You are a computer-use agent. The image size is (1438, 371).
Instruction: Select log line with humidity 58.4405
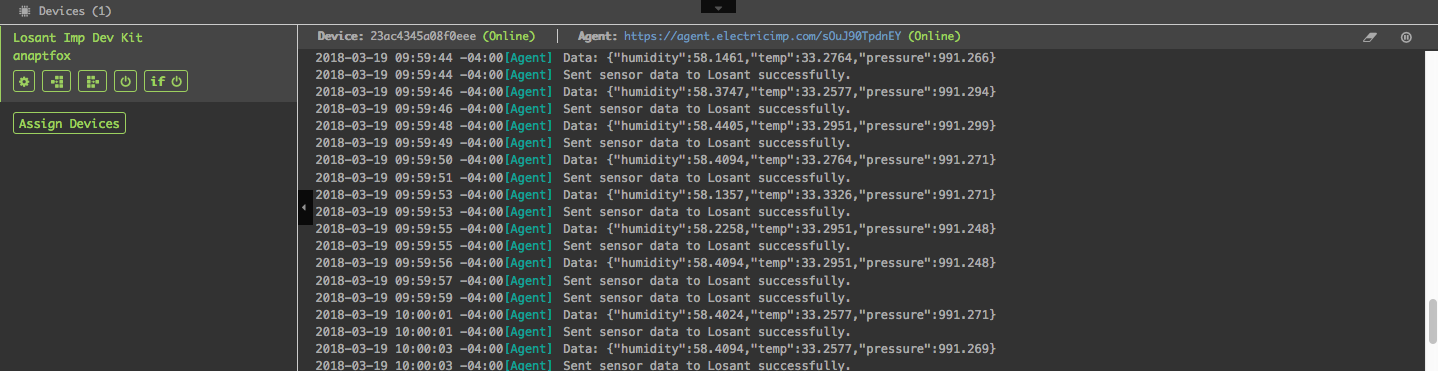[655, 126]
